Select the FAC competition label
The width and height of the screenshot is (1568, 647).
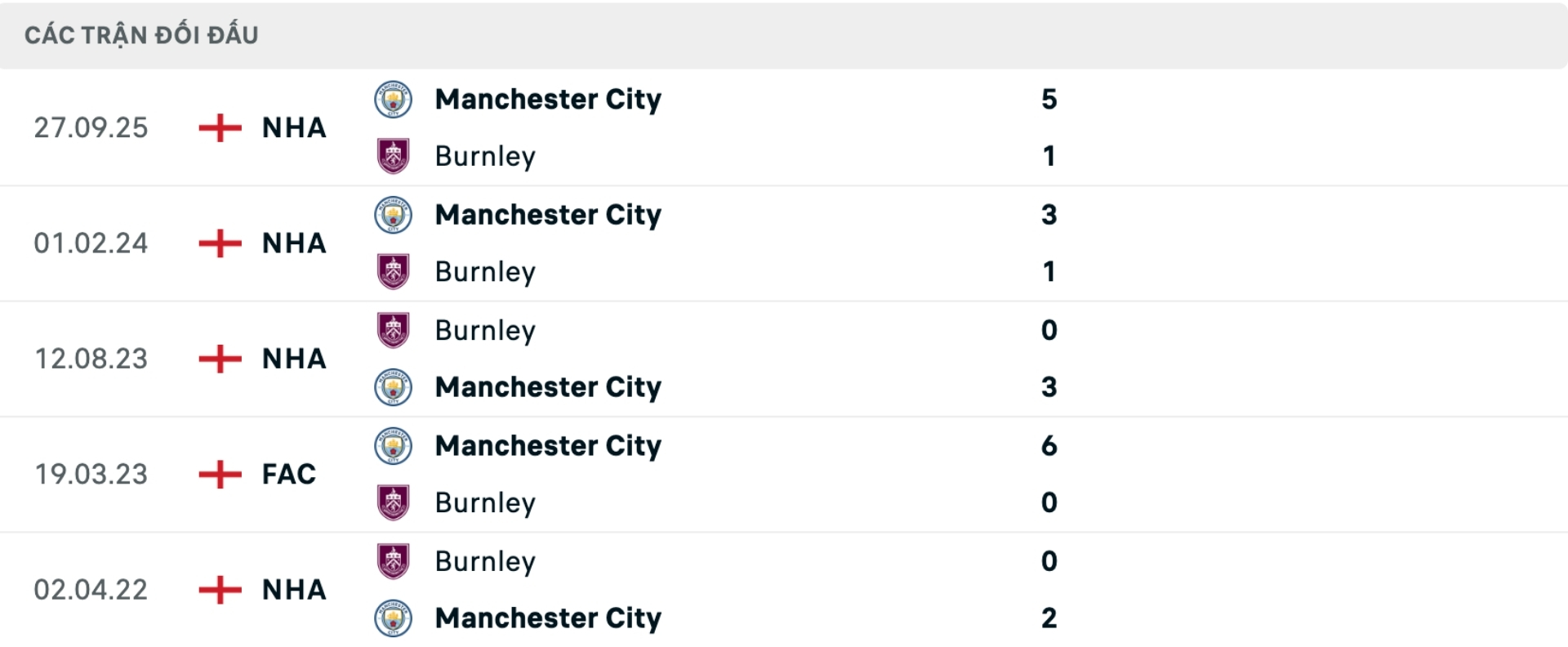pyautogui.click(x=288, y=474)
